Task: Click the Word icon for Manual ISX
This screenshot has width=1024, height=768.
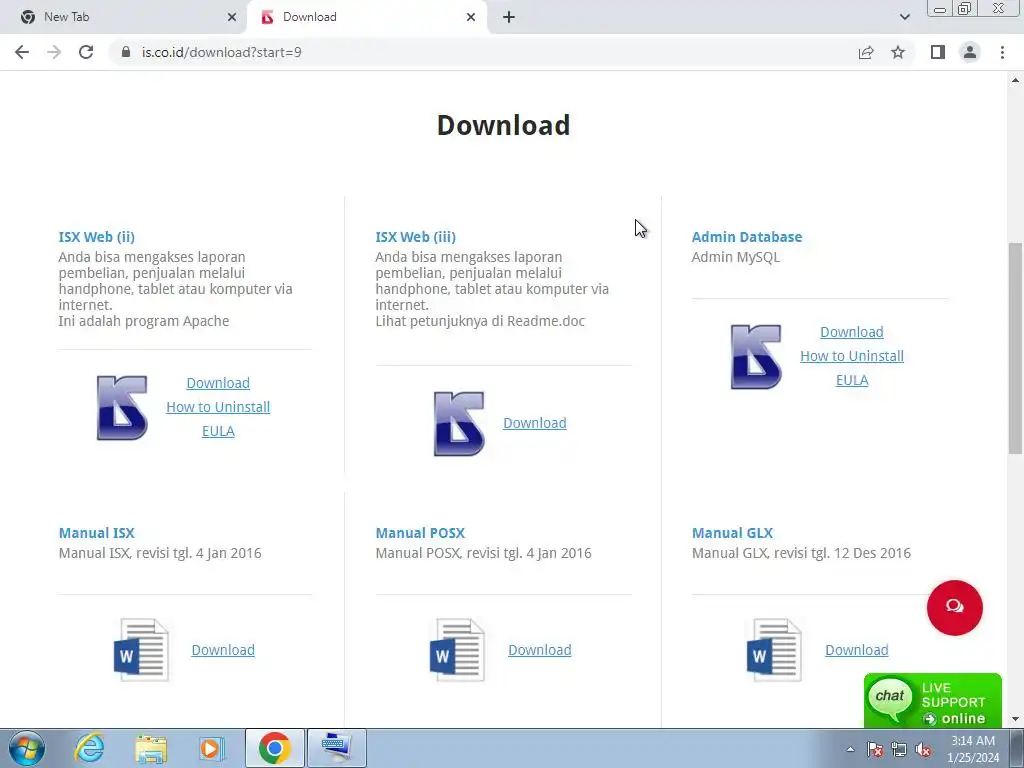Action: (x=140, y=650)
